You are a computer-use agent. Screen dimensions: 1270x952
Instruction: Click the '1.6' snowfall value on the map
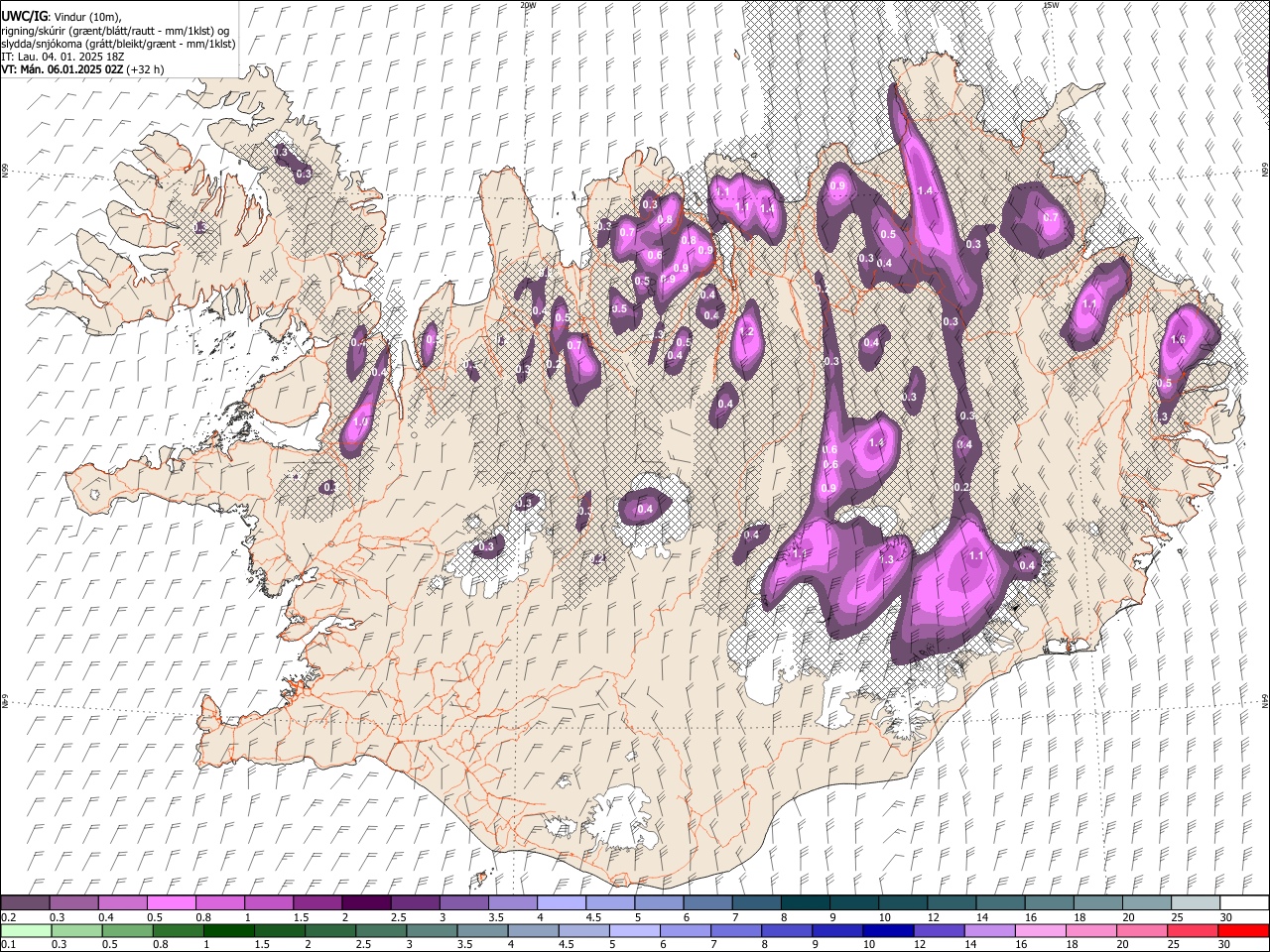point(1179,340)
